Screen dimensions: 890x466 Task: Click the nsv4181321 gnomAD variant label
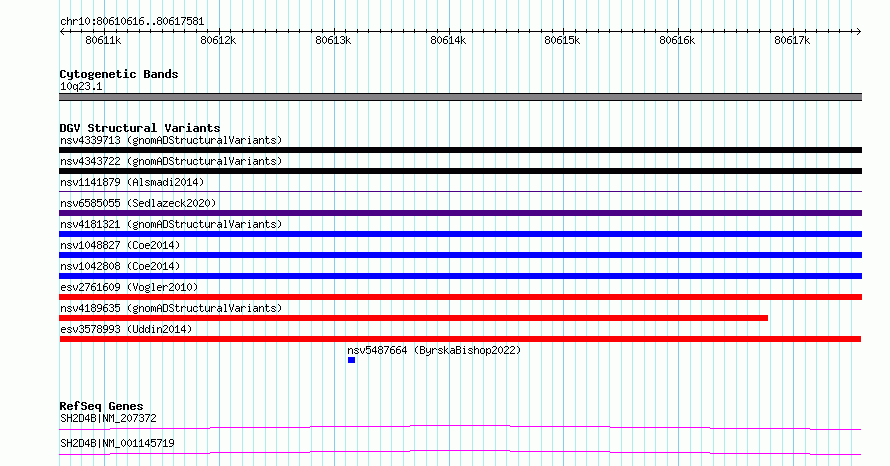click(171, 224)
